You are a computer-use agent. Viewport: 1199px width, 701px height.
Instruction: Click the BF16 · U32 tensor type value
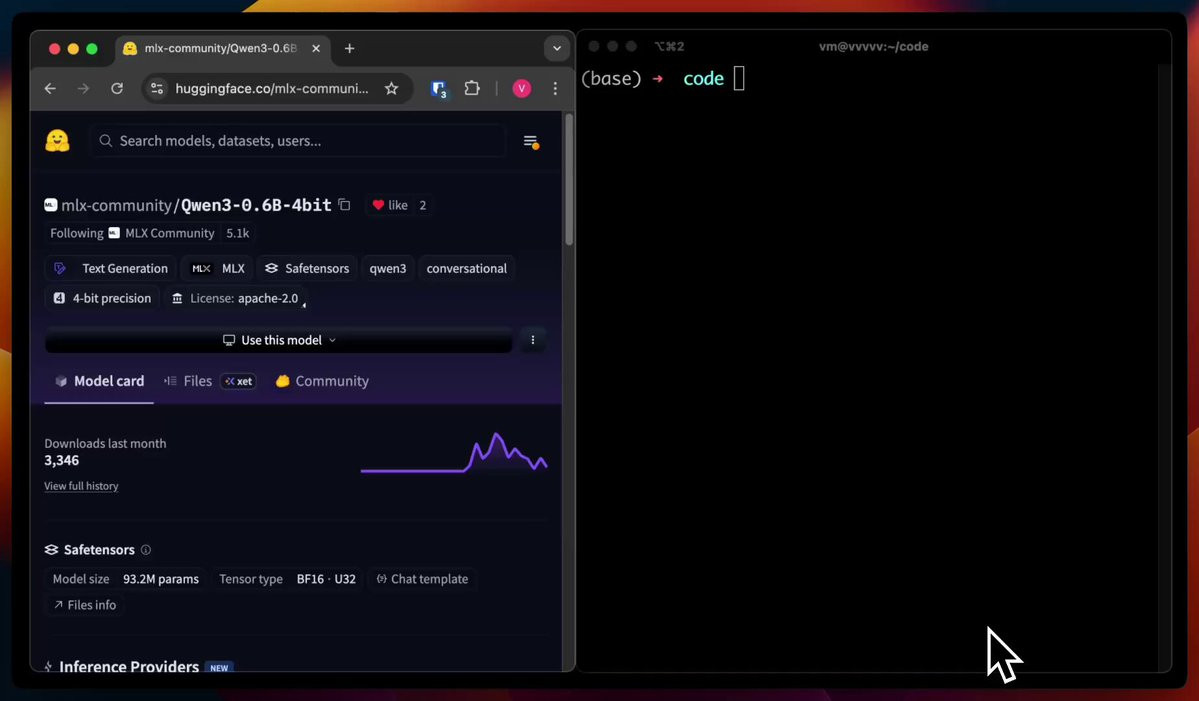(x=326, y=579)
